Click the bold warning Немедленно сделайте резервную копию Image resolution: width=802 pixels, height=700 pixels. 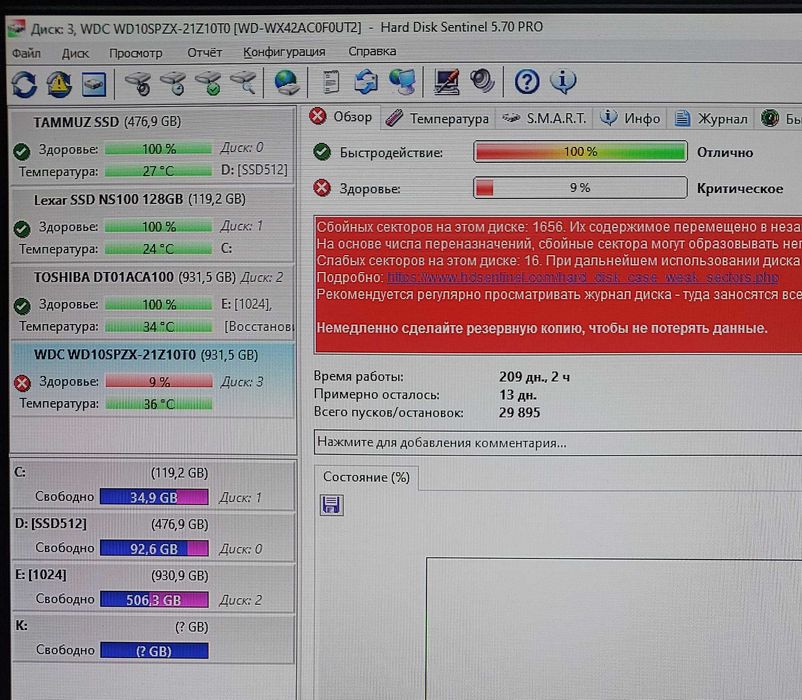(542, 328)
